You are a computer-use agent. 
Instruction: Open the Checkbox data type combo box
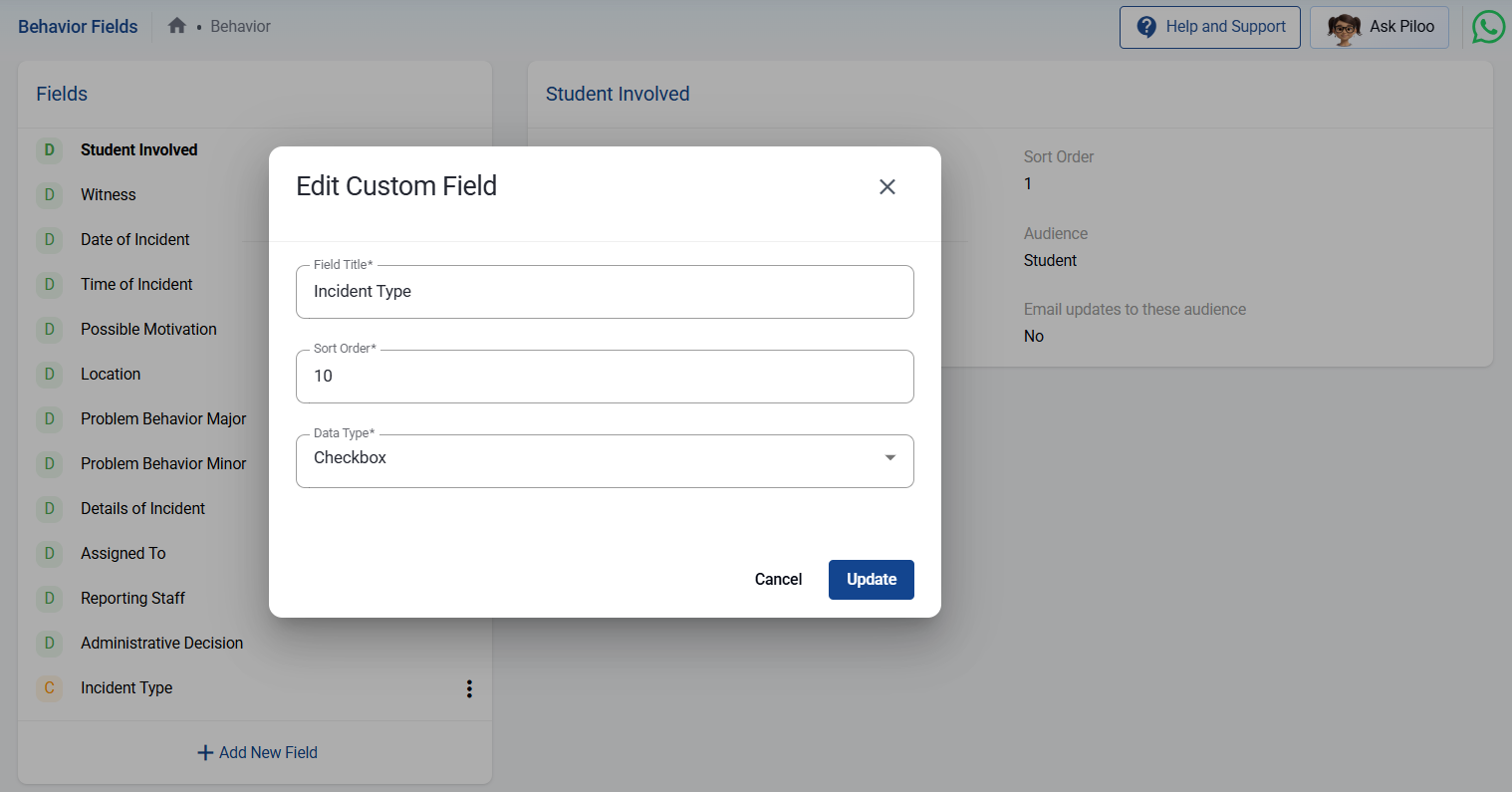tap(588, 460)
